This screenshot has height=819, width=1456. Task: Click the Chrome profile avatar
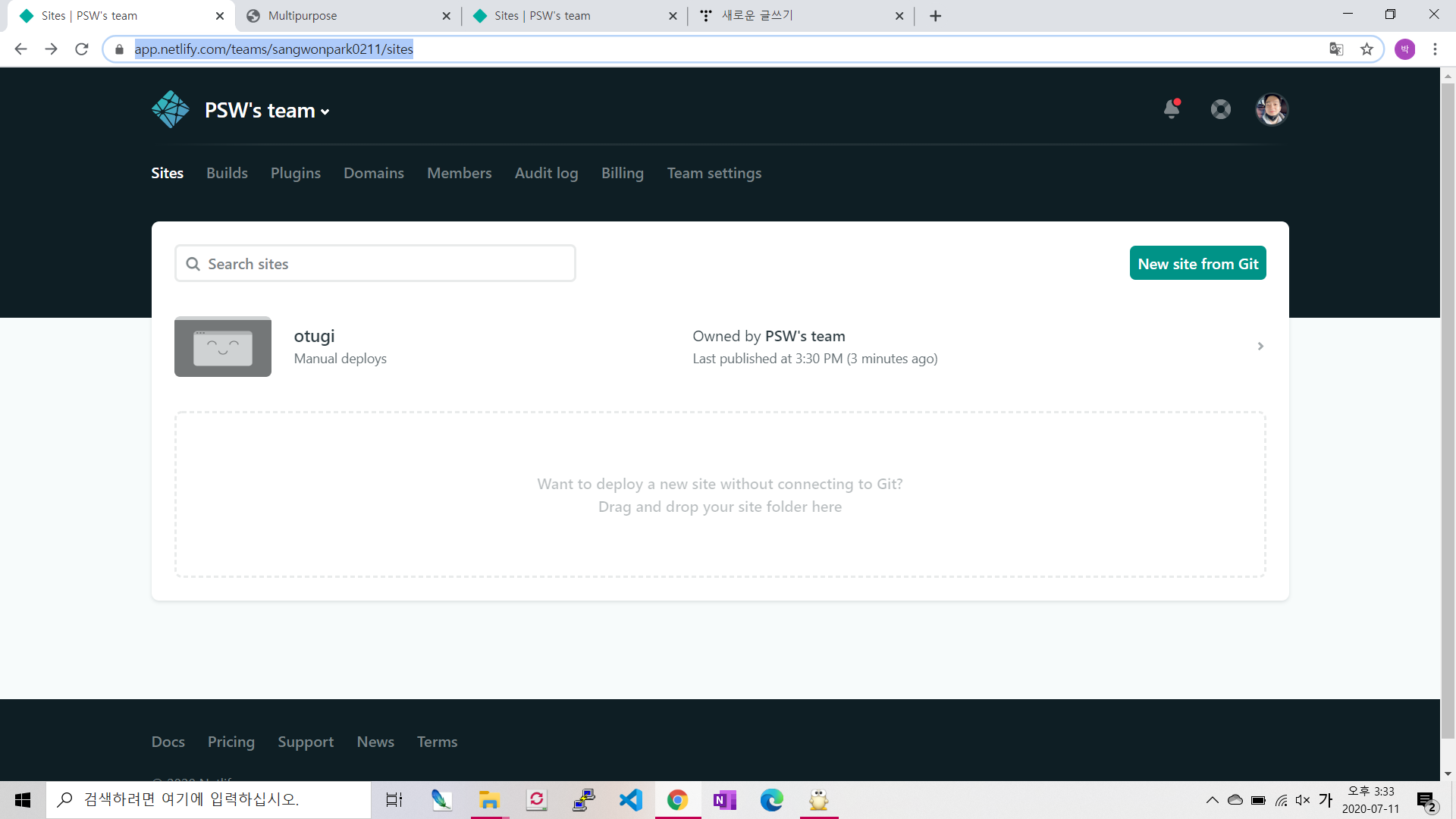1404,49
